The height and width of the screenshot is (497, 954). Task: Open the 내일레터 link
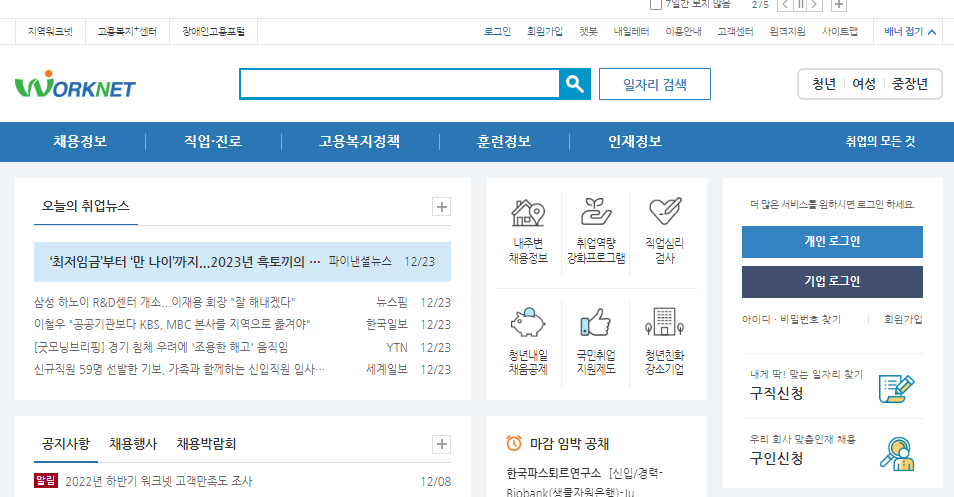631,32
